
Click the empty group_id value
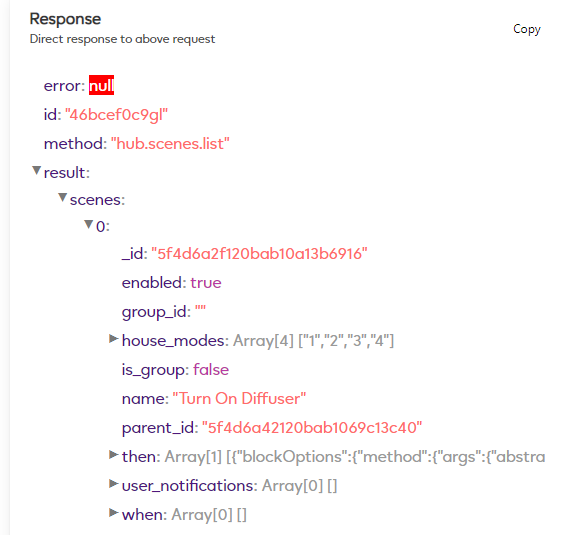tap(200, 308)
